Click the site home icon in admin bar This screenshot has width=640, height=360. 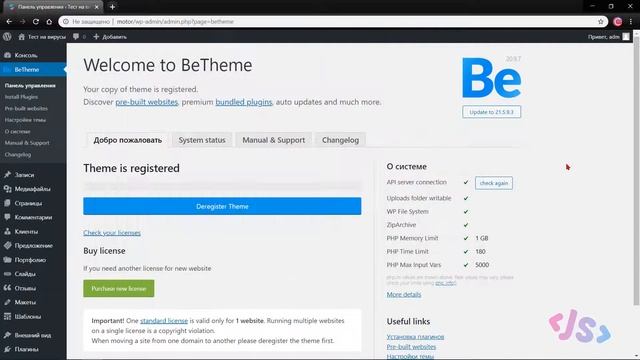[x=21, y=37]
